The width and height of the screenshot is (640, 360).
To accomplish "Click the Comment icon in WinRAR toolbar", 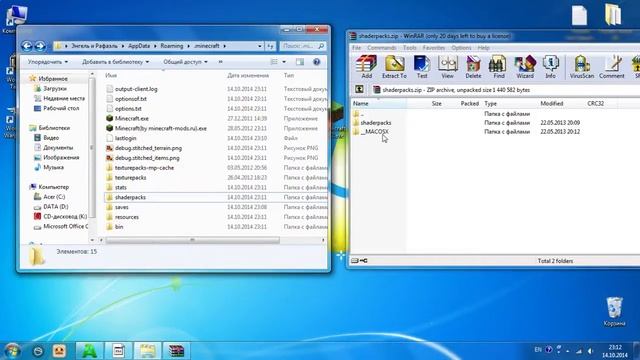I will click(611, 67).
